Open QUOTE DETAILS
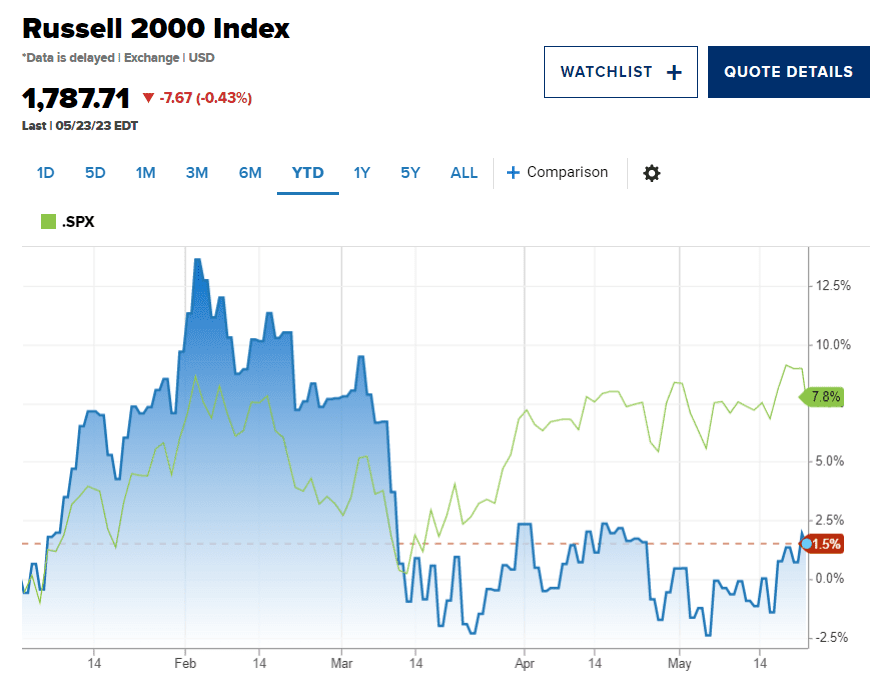The height and width of the screenshot is (692, 889). click(789, 72)
